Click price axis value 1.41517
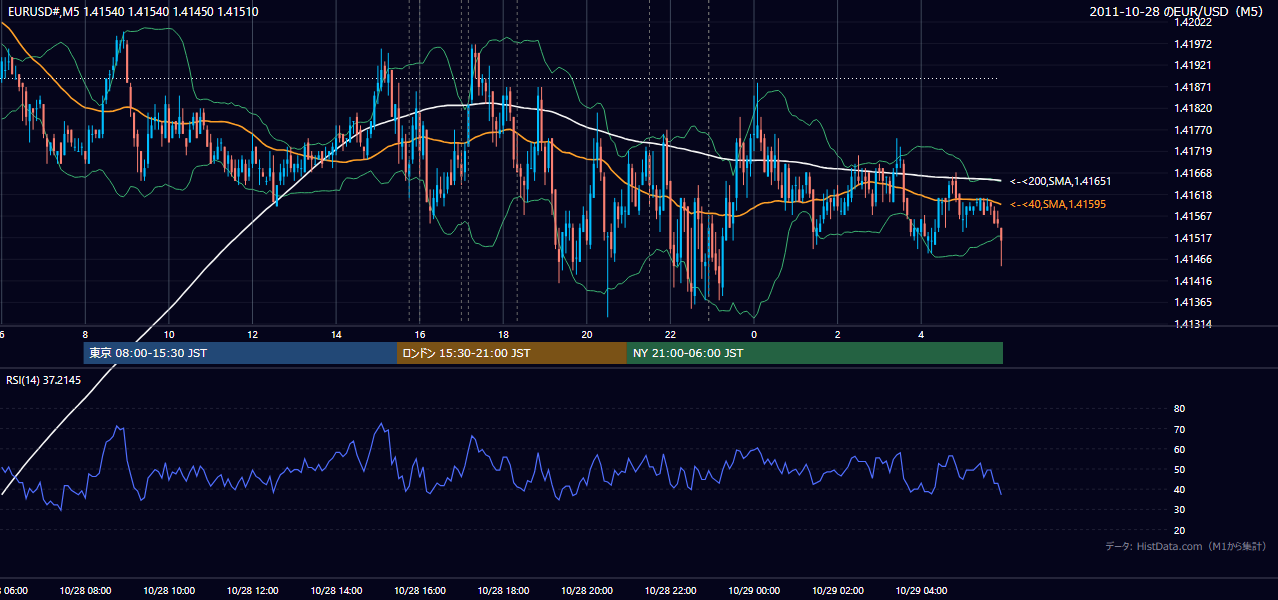This screenshot has width=1278, height=600. point(1194,238)
